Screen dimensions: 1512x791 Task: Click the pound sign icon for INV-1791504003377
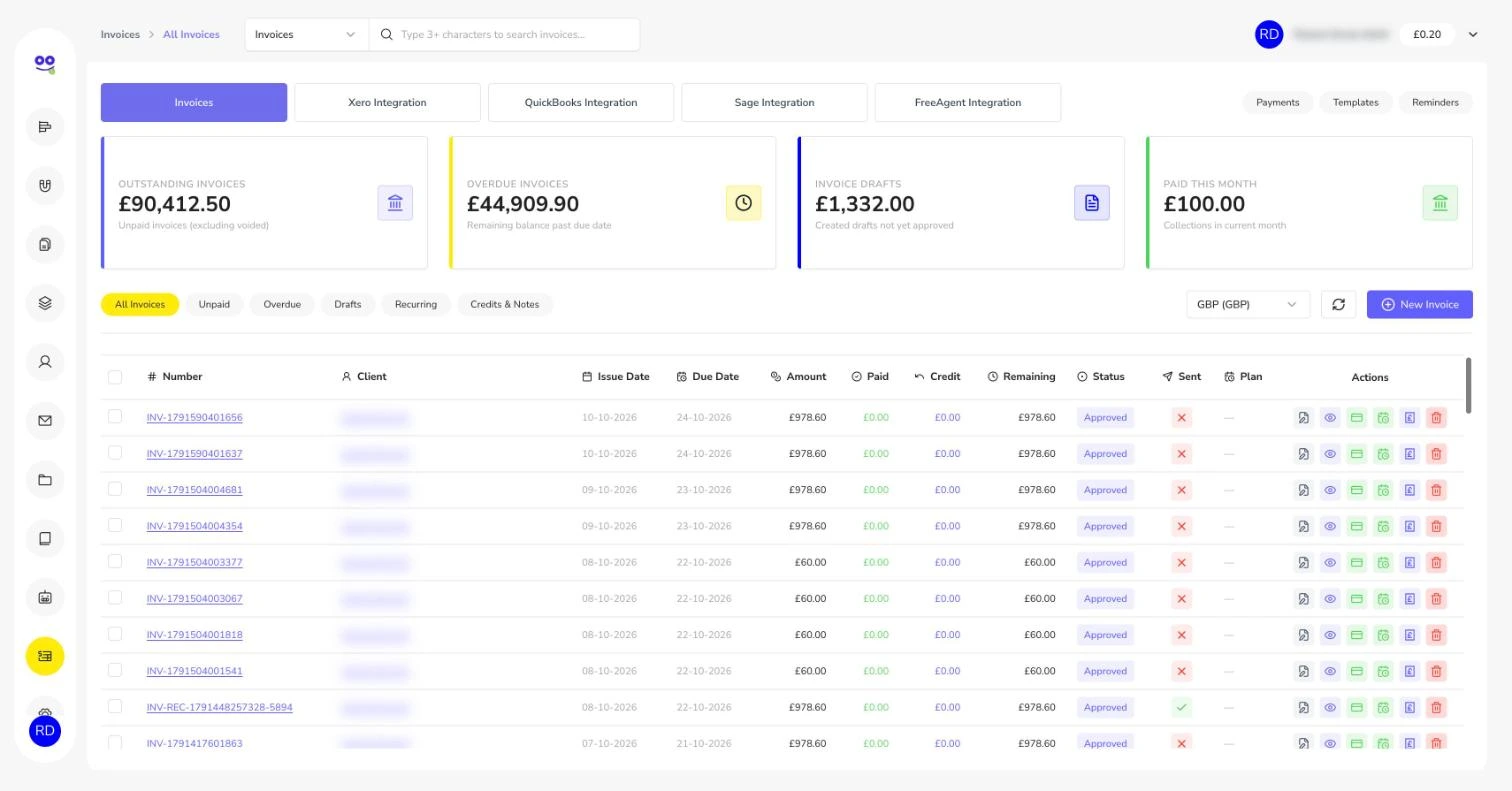pyautogui.click(x=1410, y=563)
